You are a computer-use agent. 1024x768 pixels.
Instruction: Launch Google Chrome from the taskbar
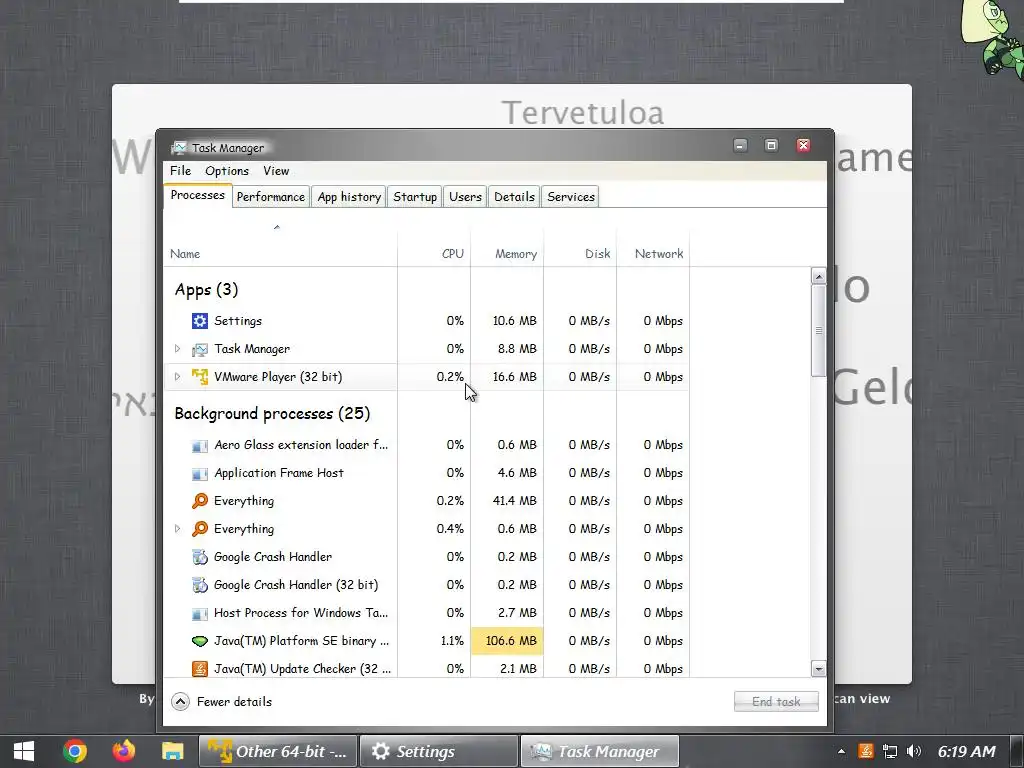pyautogui.click(x=74, y=751)
